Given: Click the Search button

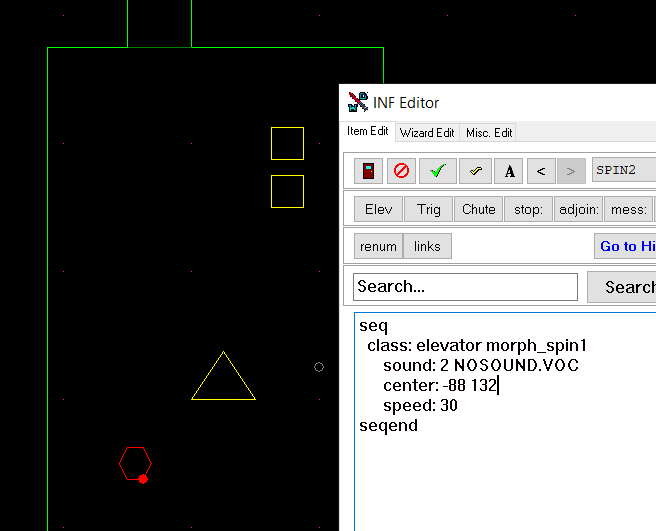Looking at the screenshot, I should point(622,287).
